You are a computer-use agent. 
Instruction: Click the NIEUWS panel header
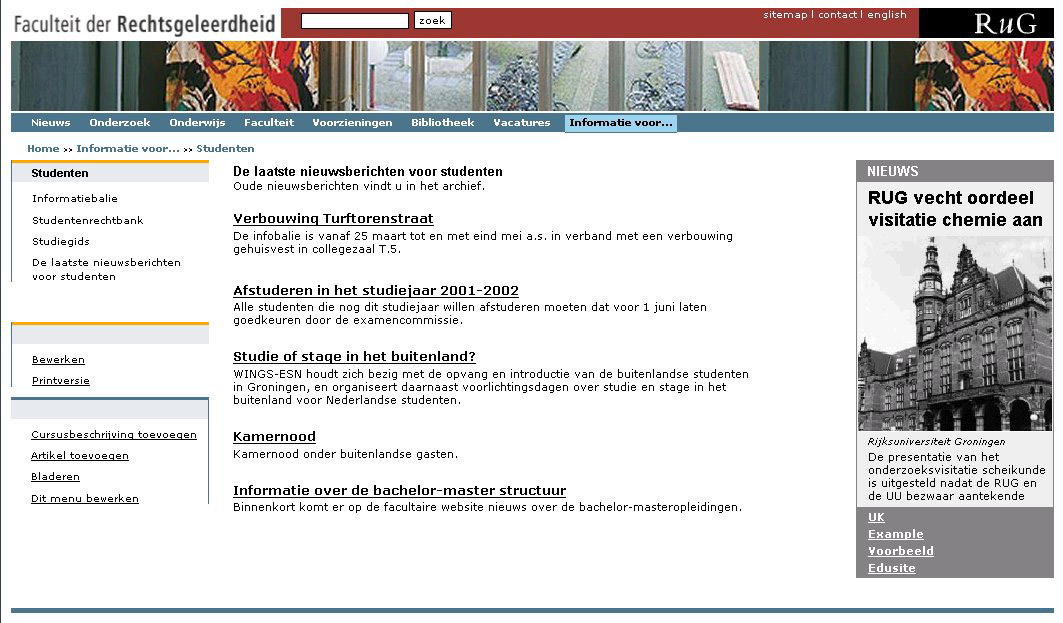tap(955, 171)
